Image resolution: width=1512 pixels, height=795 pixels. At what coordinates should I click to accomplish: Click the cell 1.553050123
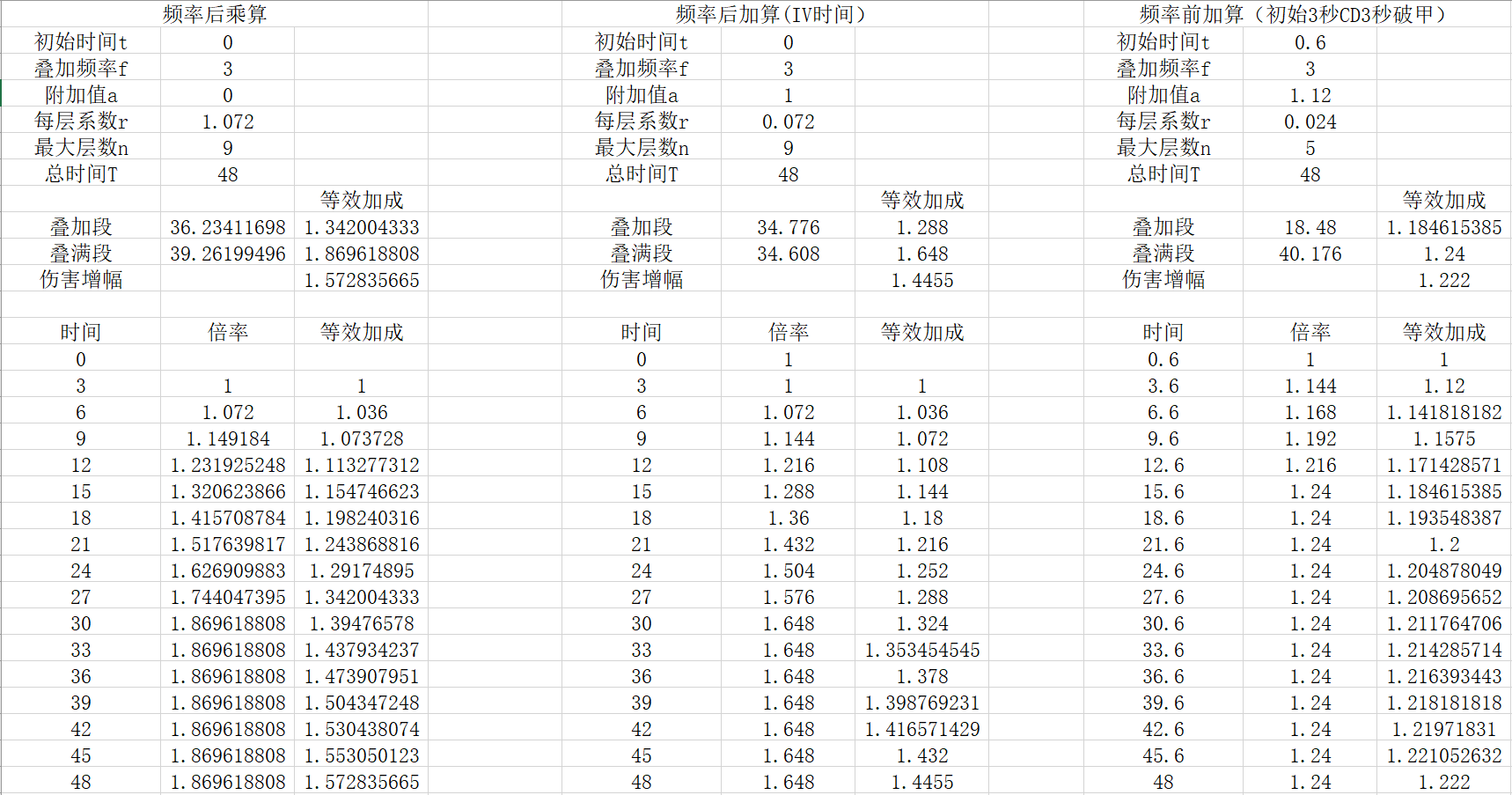tap(362, 755)
